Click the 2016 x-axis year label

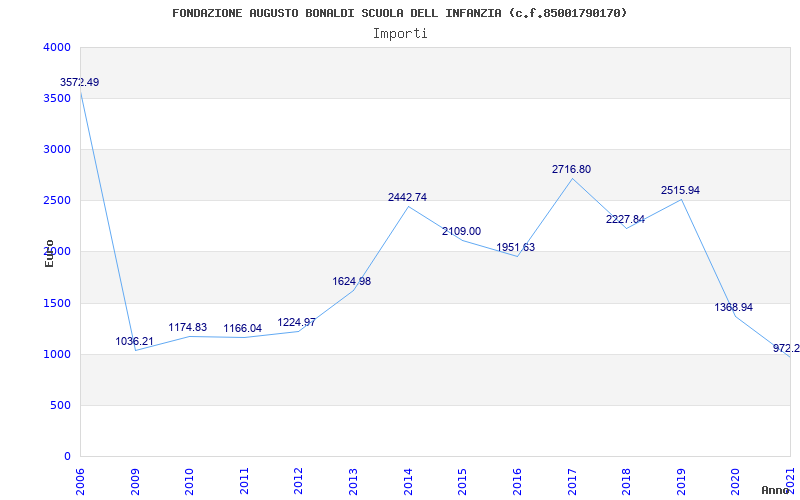517,482
